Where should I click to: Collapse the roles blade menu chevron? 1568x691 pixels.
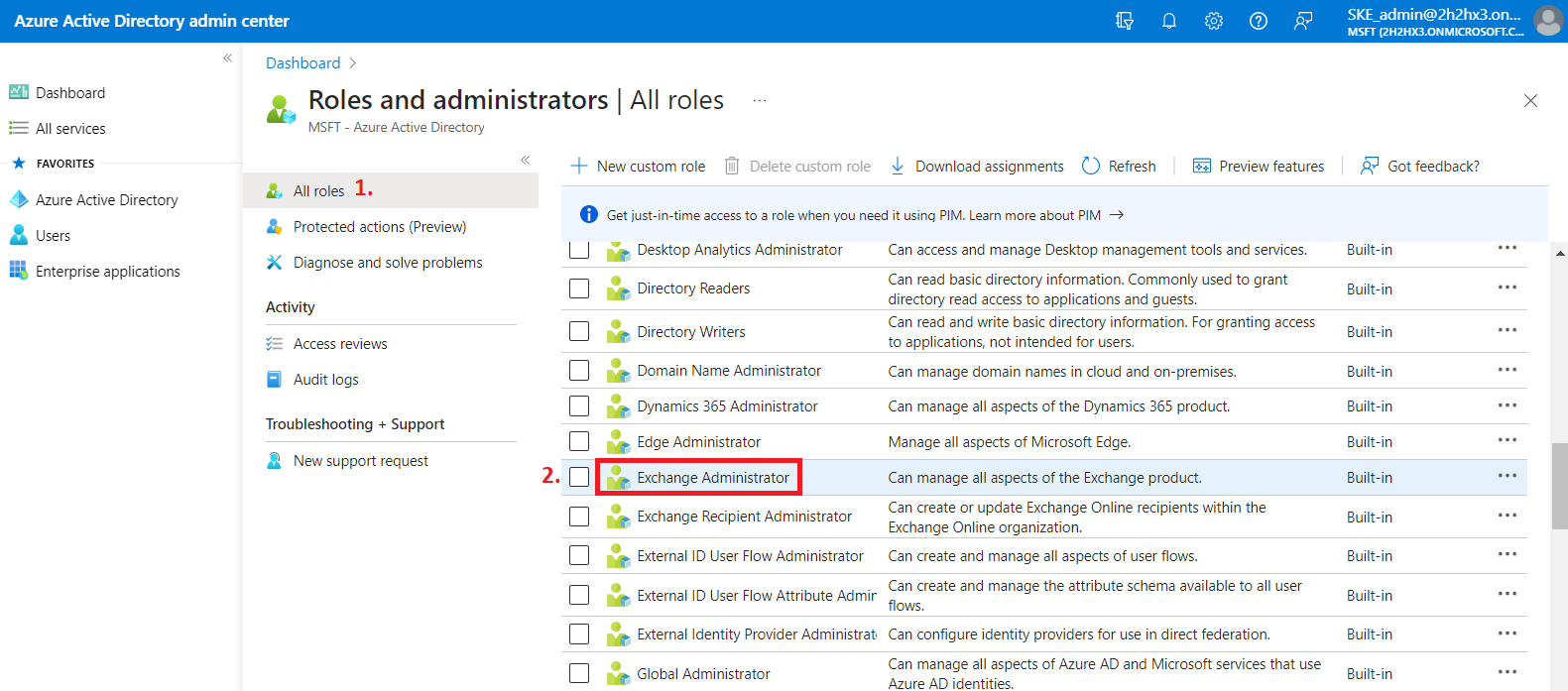[x=525, y=160]
